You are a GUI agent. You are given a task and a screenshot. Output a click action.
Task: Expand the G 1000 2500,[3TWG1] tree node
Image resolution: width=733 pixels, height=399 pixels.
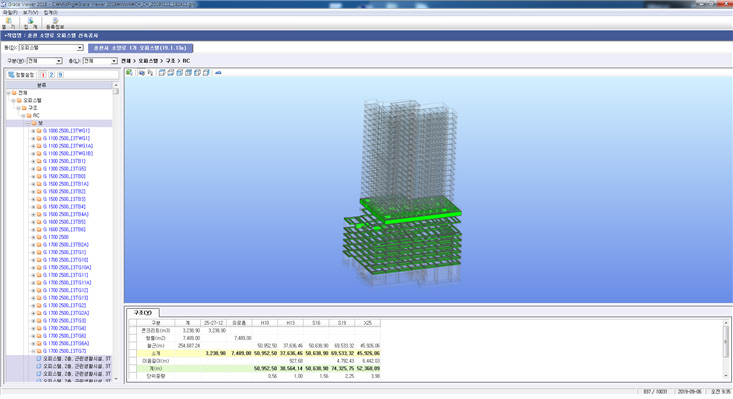(x=33, y=131)
